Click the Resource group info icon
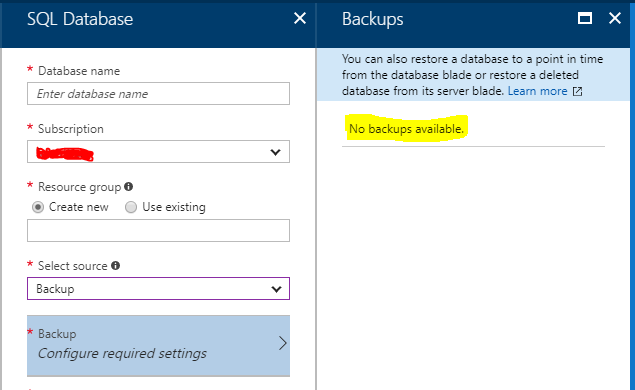 (128, 186)
